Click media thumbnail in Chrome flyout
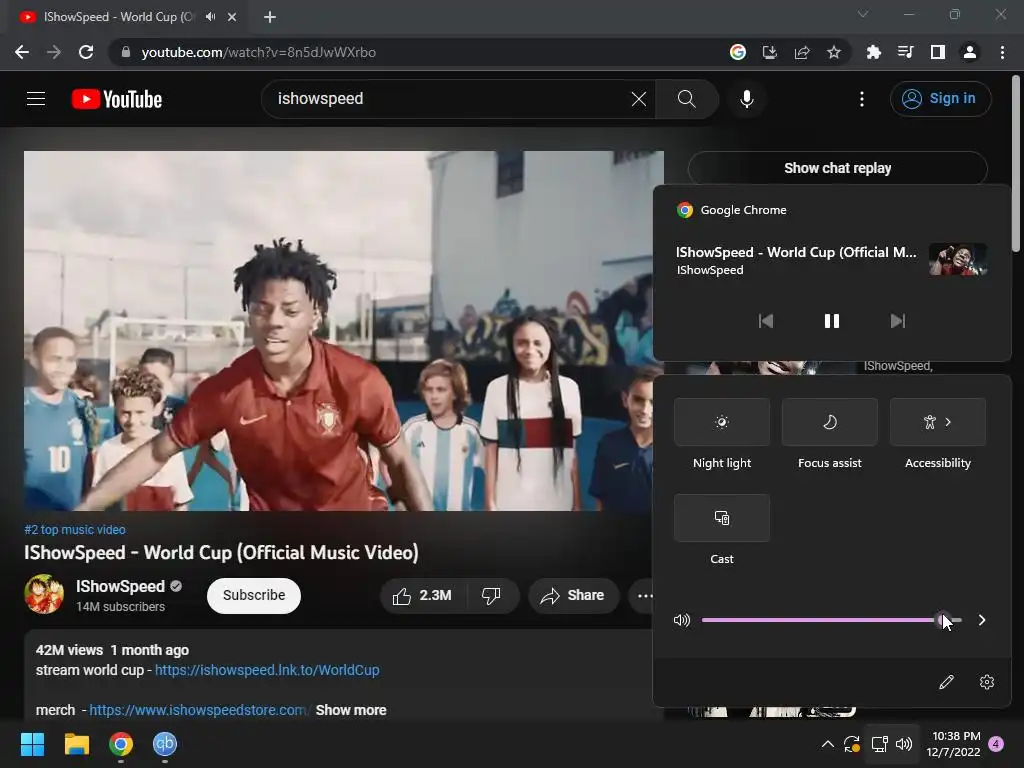This screenshot has width=1024, height=768. coord(957,259)
